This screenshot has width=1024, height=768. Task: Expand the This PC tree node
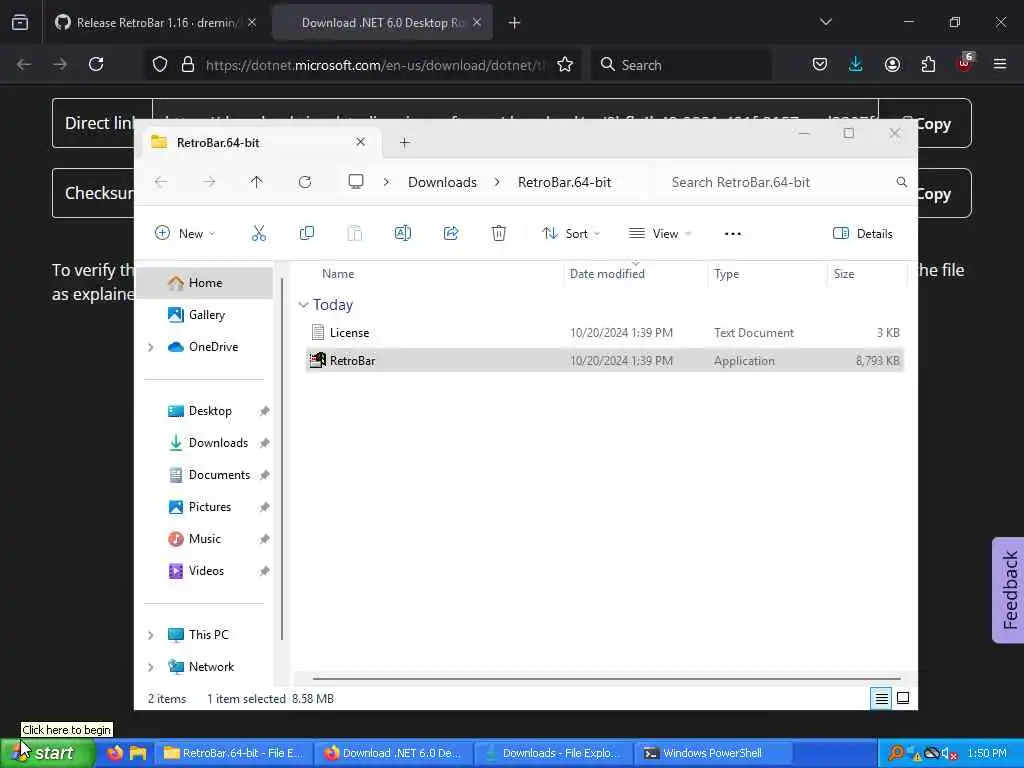tap(151, 635)
